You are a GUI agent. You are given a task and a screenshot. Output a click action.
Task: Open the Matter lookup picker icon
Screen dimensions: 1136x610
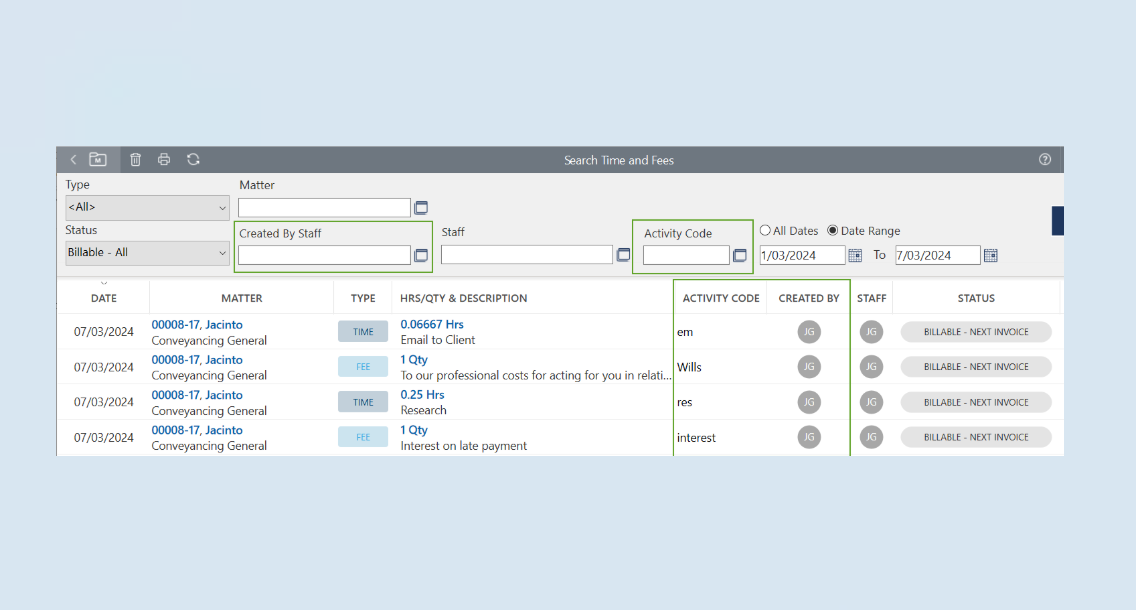pyautogui.click(x=421, y=208)
